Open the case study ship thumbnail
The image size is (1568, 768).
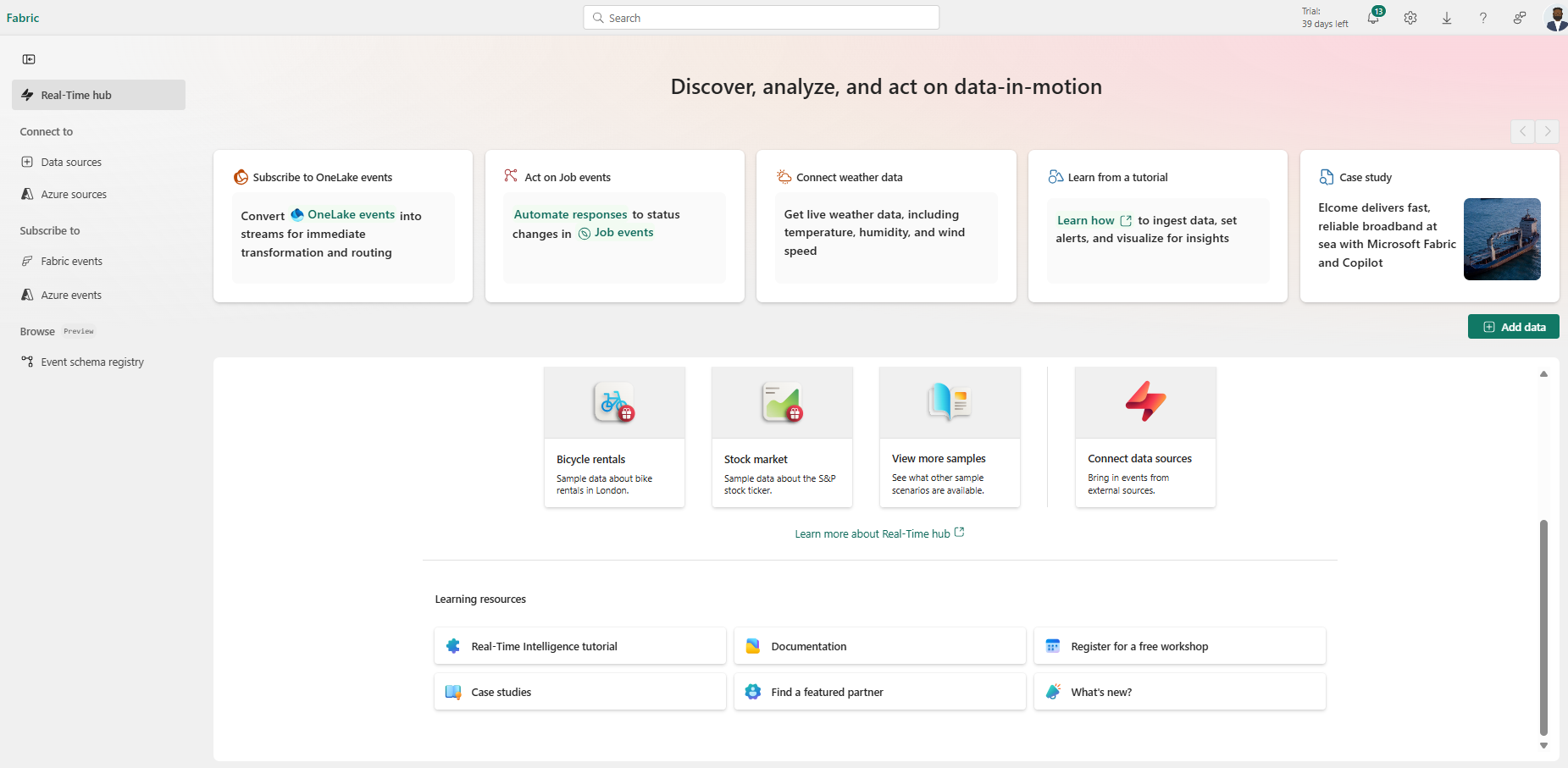(x=1501, y=239)
